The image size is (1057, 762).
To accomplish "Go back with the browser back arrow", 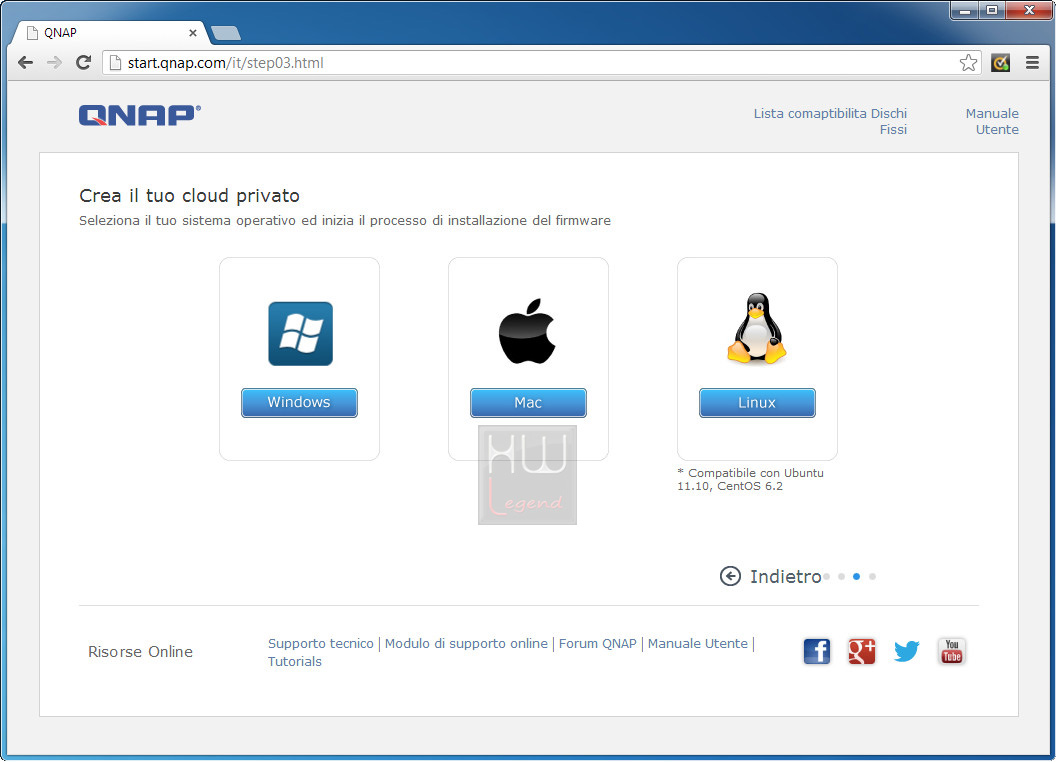I will pos(26,63).
